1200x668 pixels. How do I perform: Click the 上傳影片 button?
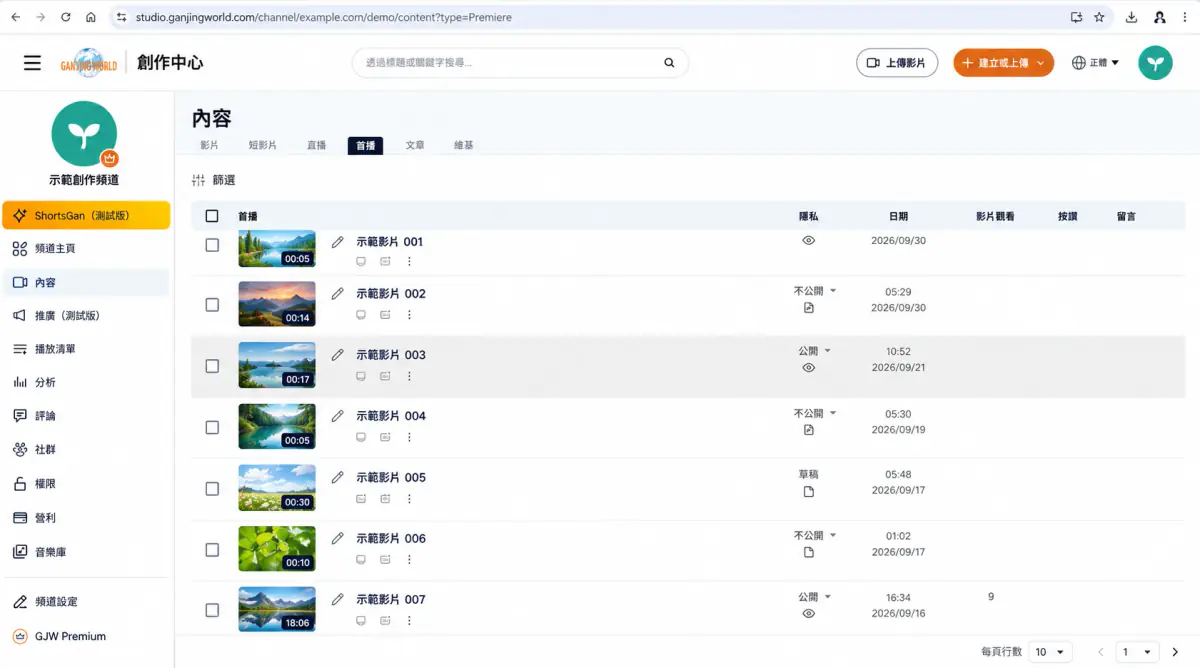(x=897, y=63)
